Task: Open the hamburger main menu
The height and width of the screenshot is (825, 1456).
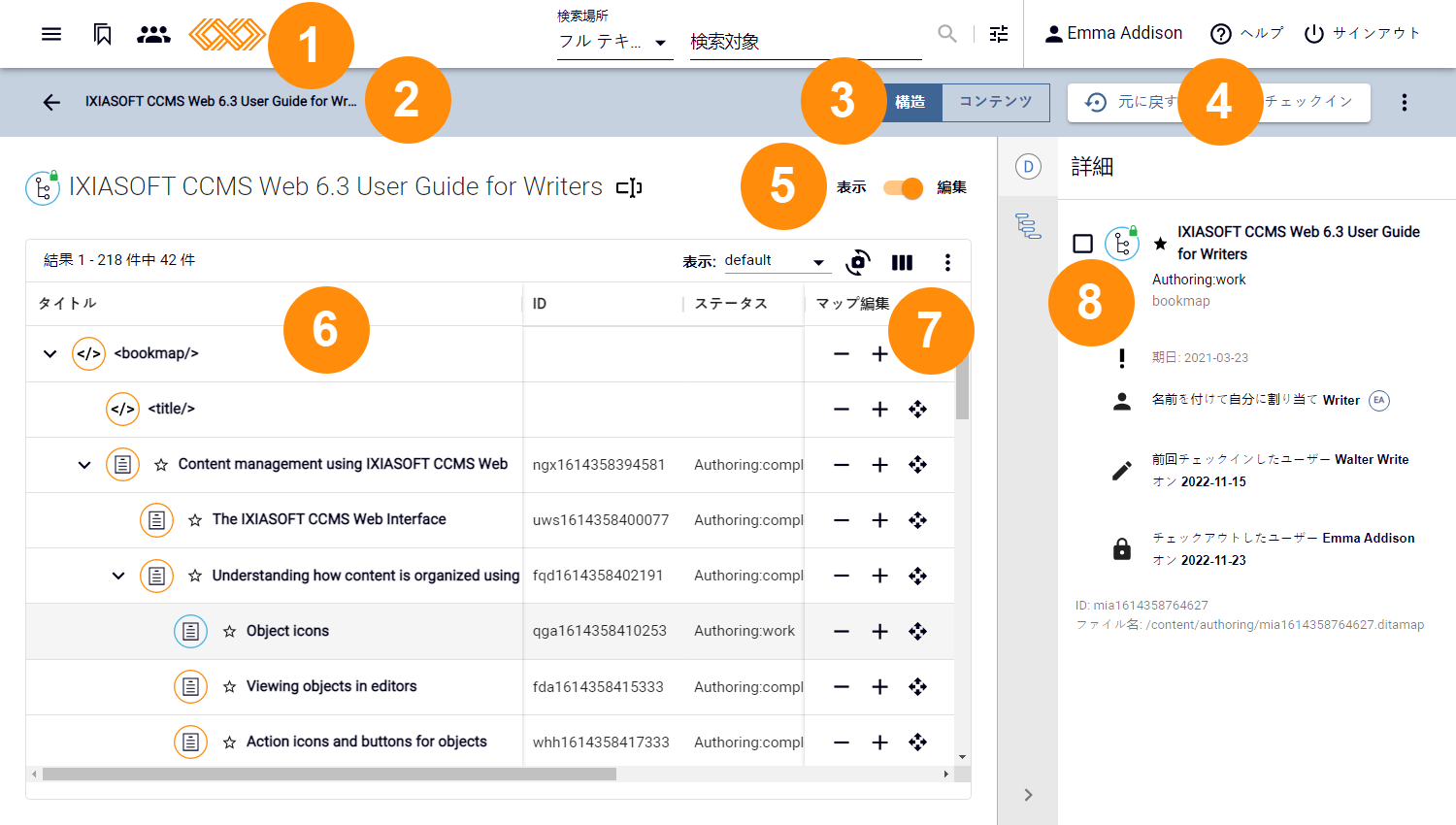Action: [51, 34]
